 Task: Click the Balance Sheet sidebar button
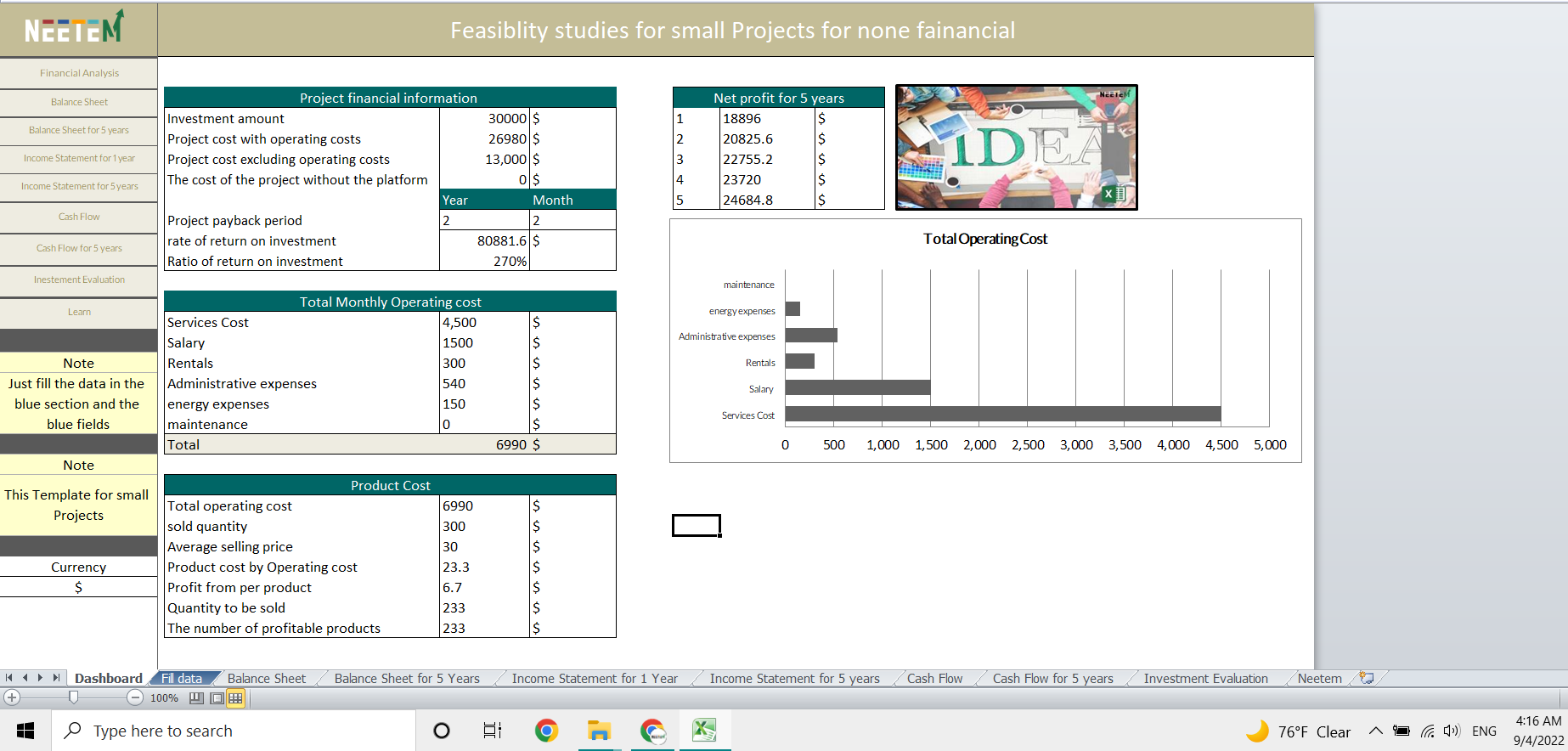click(x=79, y=102)
